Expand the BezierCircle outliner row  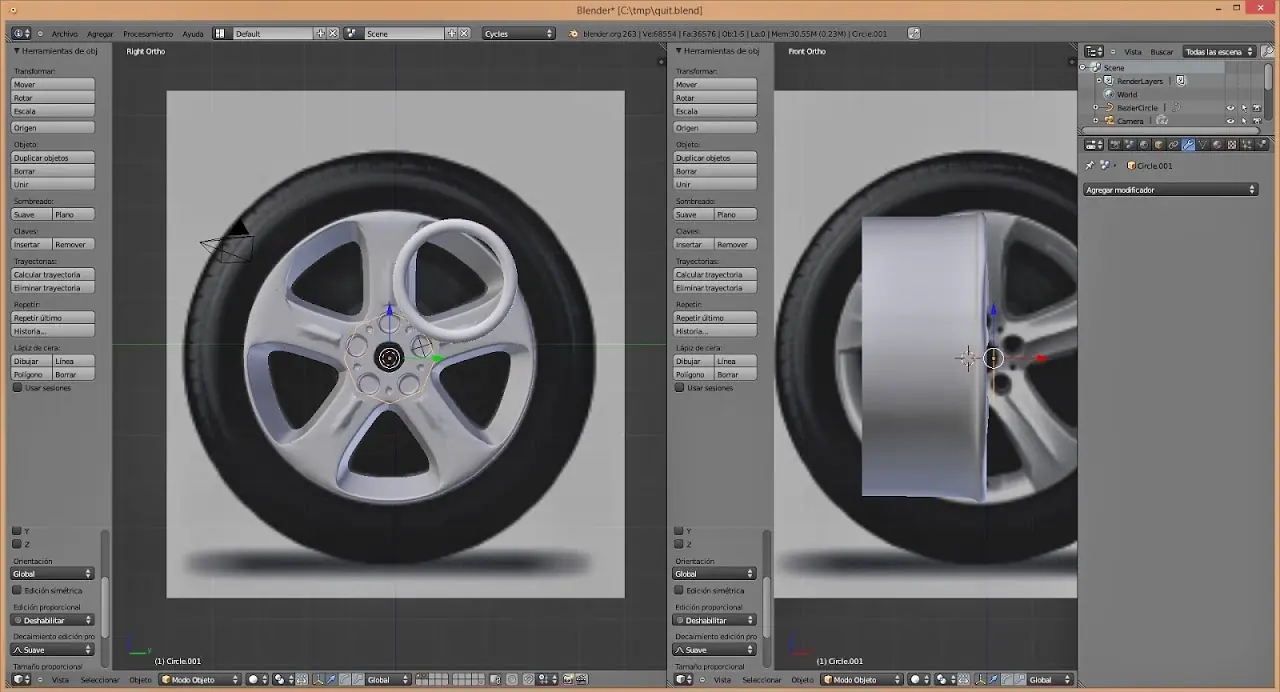click(x=1095, y=108)
